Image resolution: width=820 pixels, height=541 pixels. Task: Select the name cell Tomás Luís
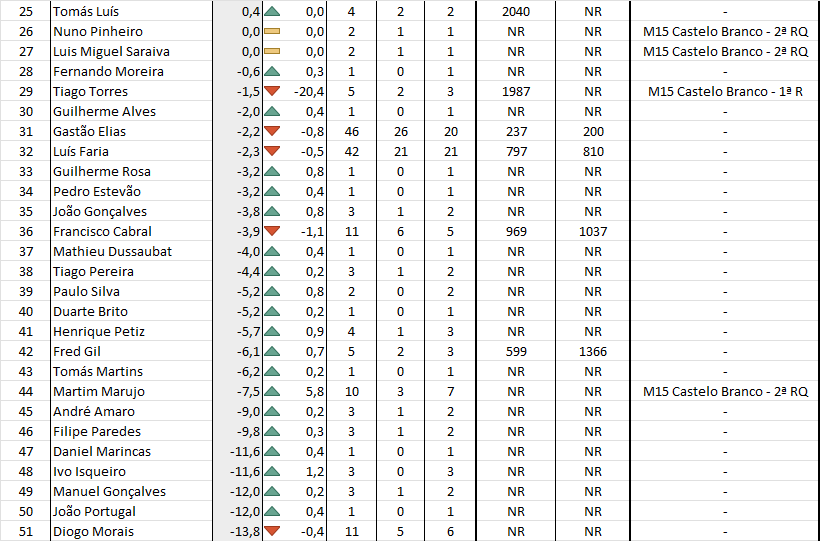pos(131,11)
